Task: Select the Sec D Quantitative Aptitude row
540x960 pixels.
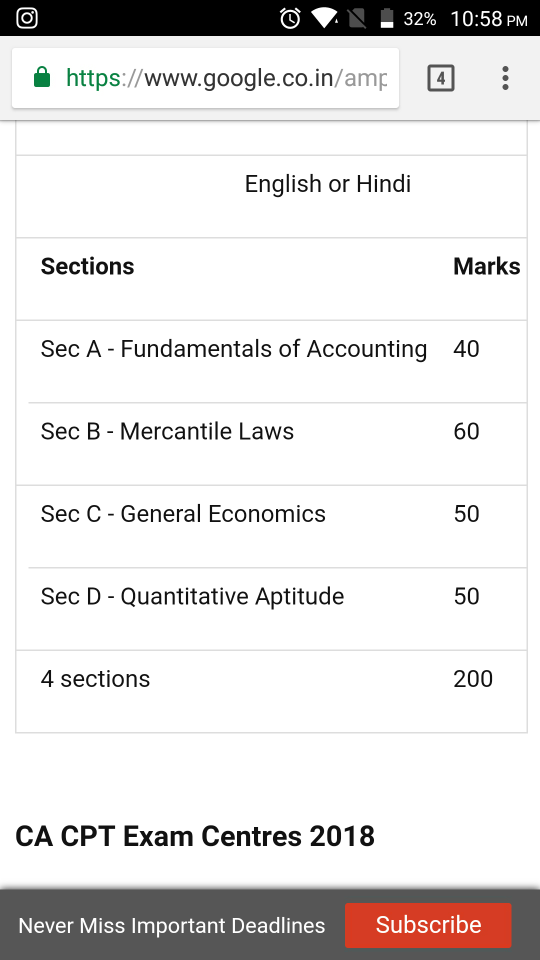Action: [x=271, y=609]
